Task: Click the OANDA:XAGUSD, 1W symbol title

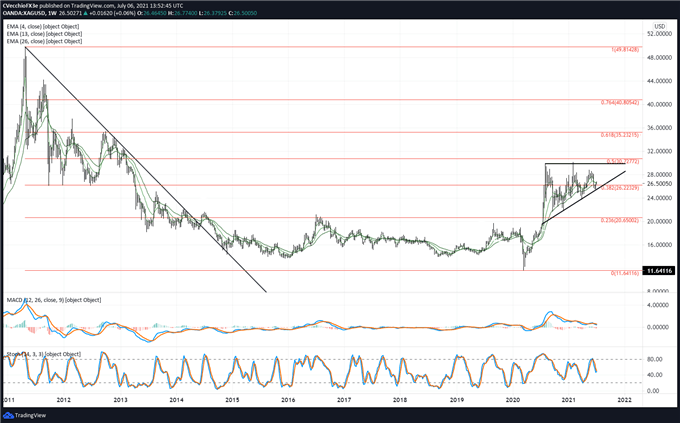Action: (x=29, y=13)
